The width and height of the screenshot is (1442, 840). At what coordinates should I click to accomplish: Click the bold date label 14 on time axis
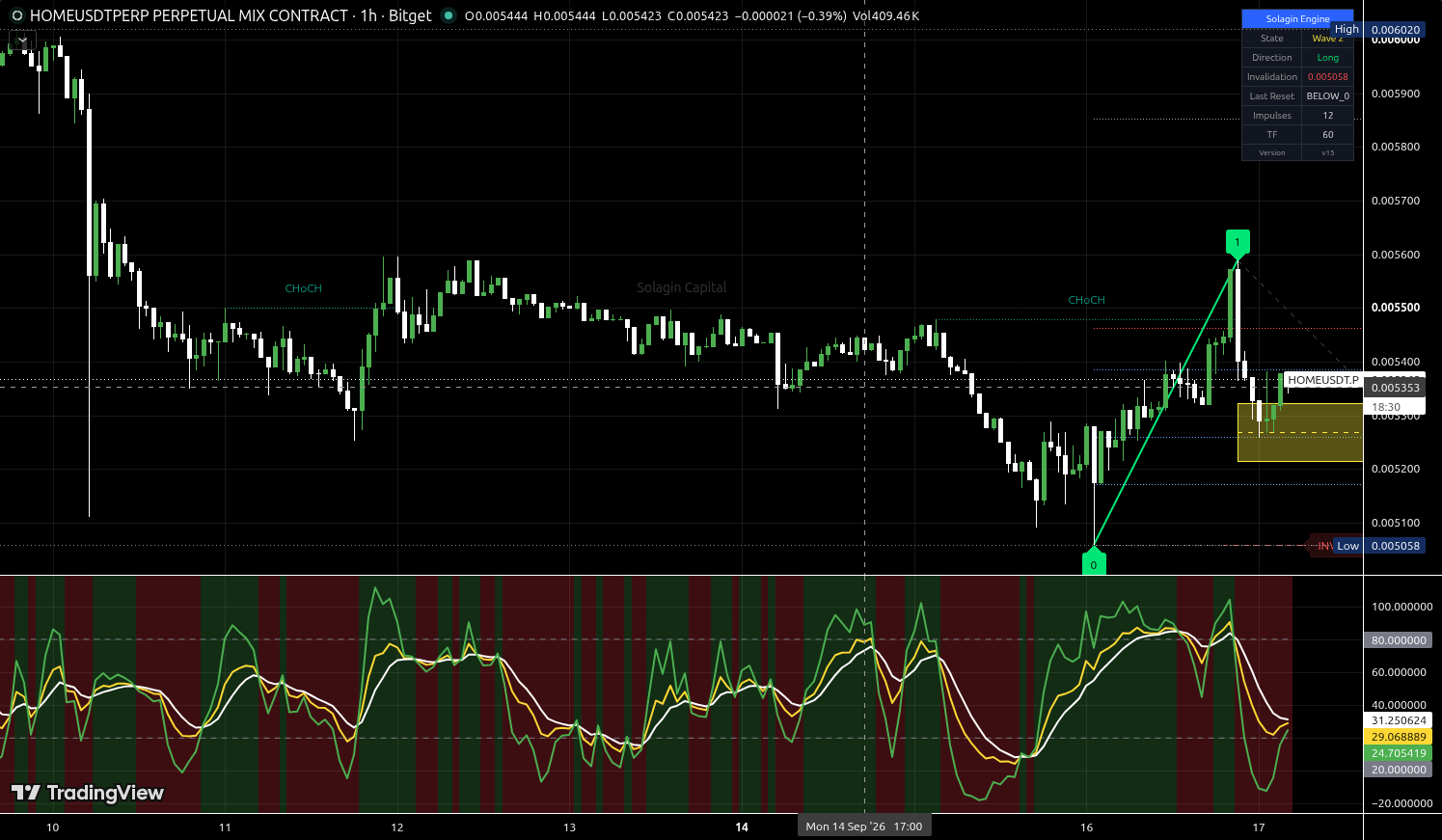[742, 827]
